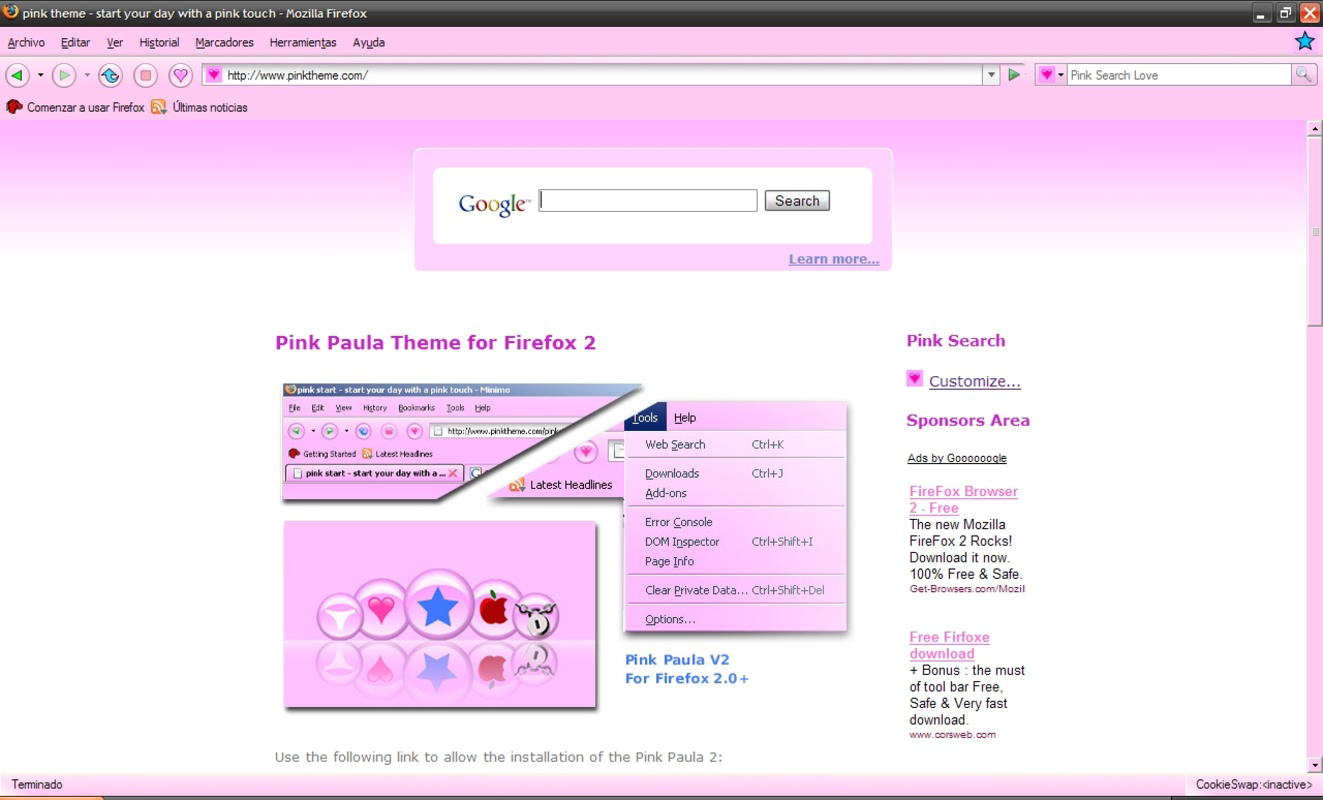Follow the Learn more... link
Screen dimensions: 1323x800
click(834, 259)
